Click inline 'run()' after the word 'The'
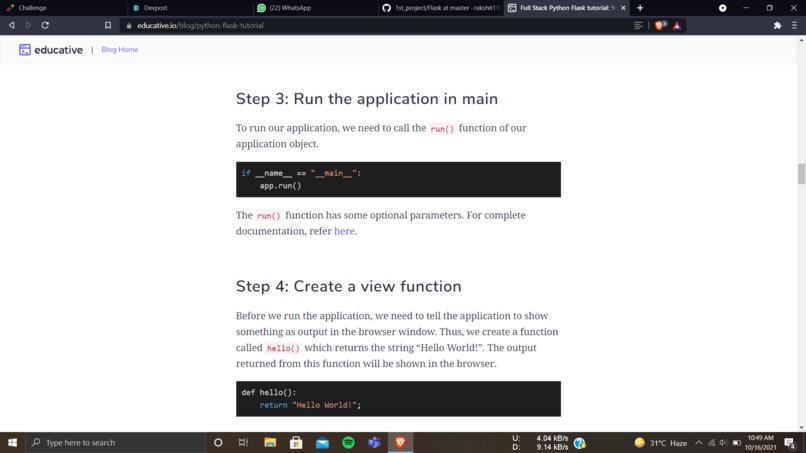The height and width of the screenshot is (453, 806). pos(269,216)
